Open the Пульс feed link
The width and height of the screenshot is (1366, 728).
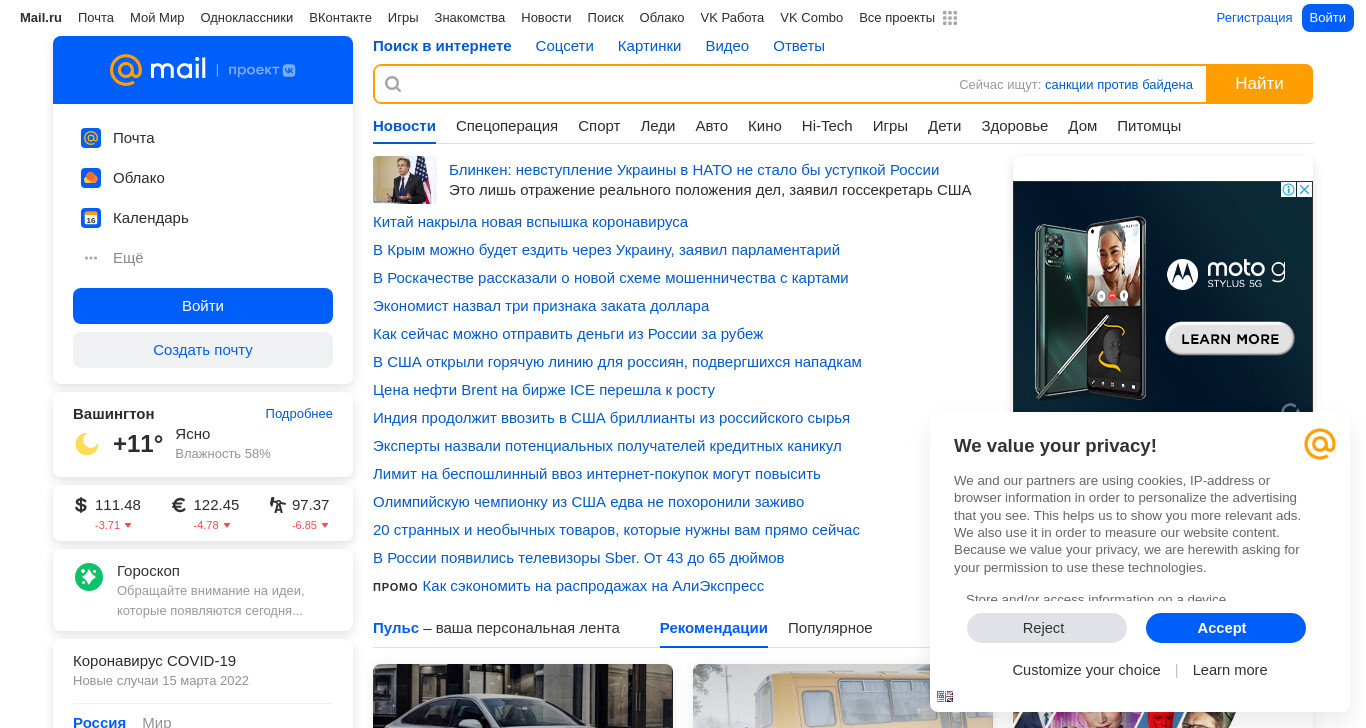pos(396,628)
